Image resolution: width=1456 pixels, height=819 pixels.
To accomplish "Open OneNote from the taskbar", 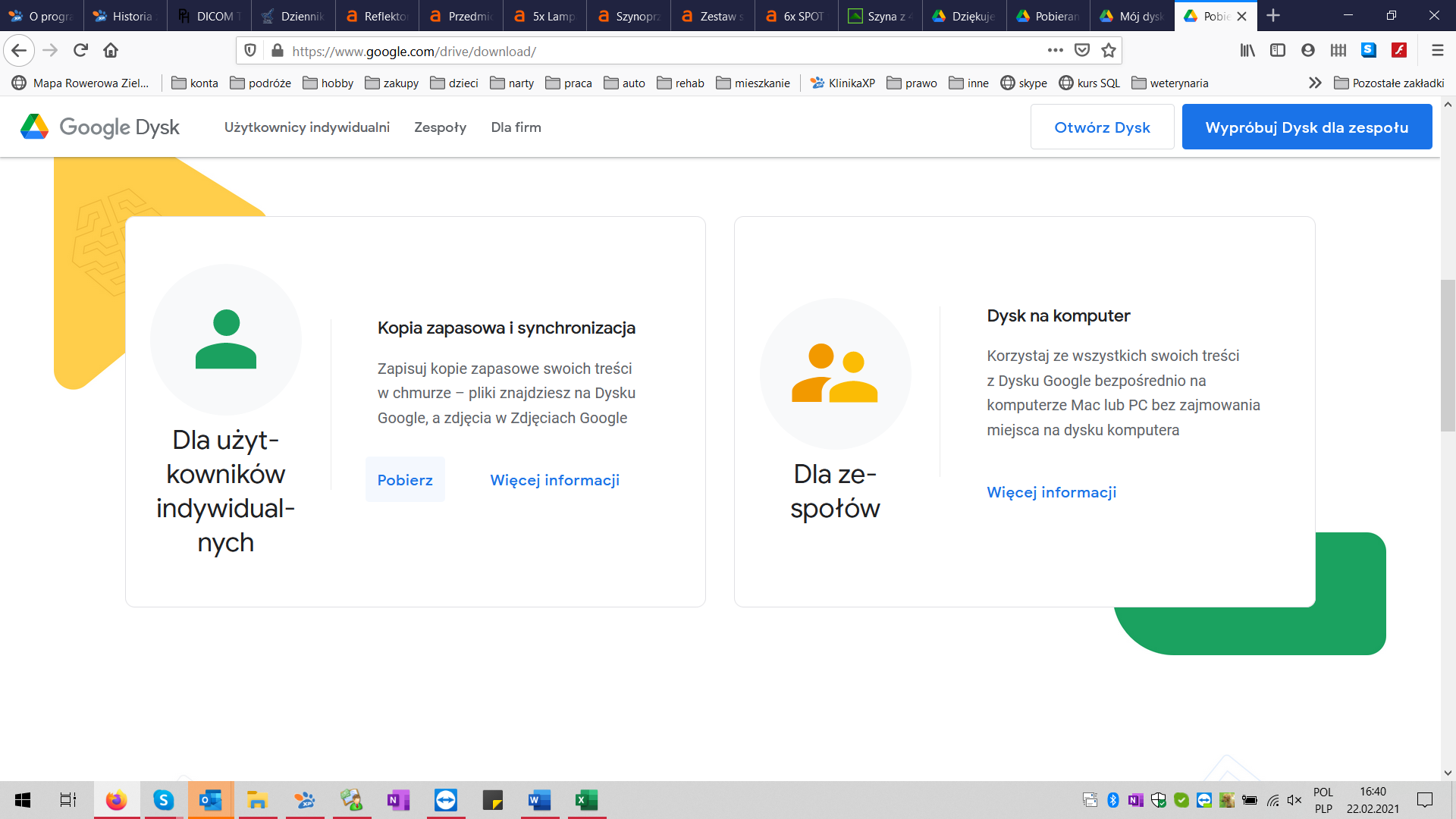I will tap(398, 800).
